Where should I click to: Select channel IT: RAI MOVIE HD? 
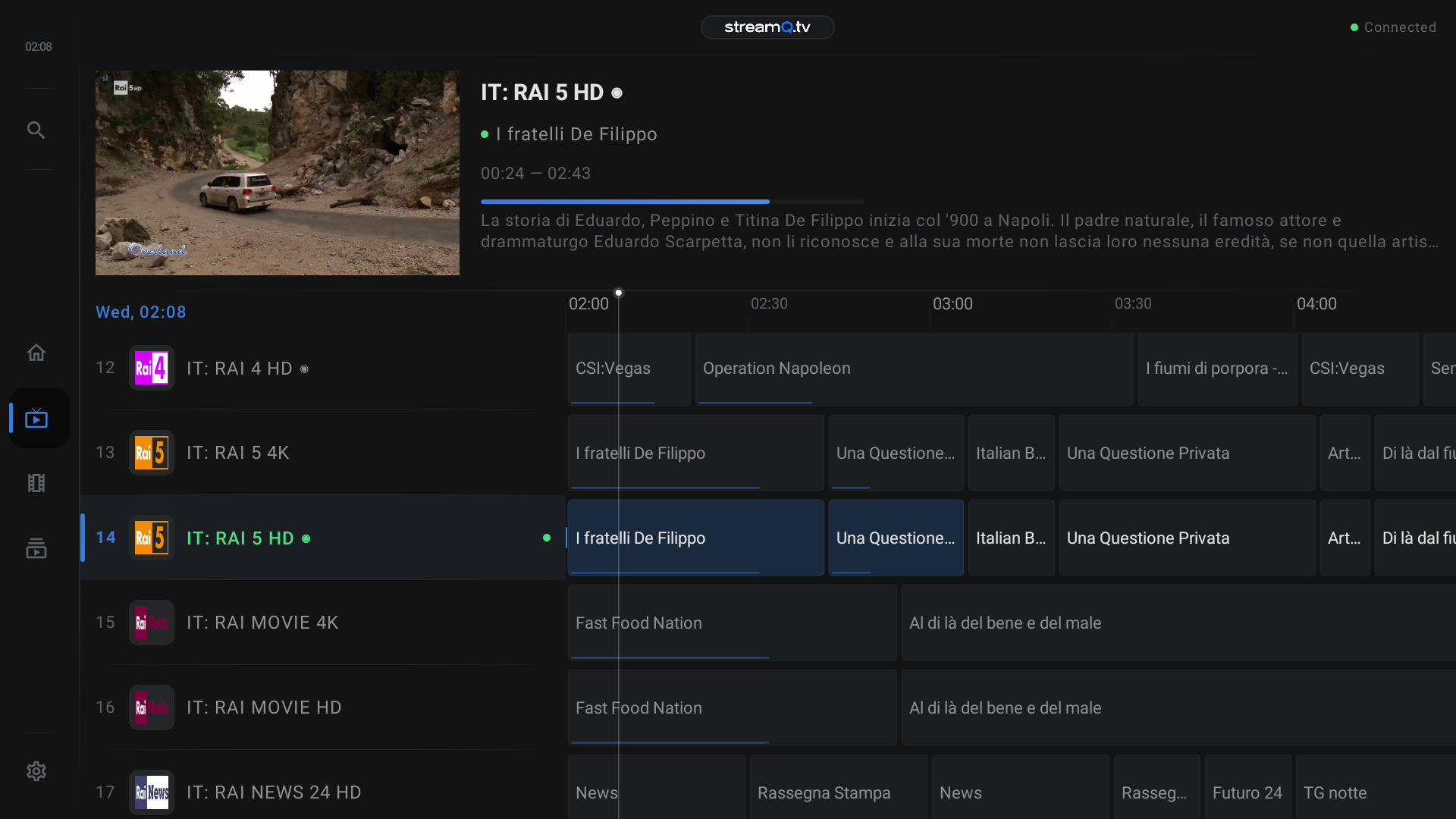tap(323, 708)
